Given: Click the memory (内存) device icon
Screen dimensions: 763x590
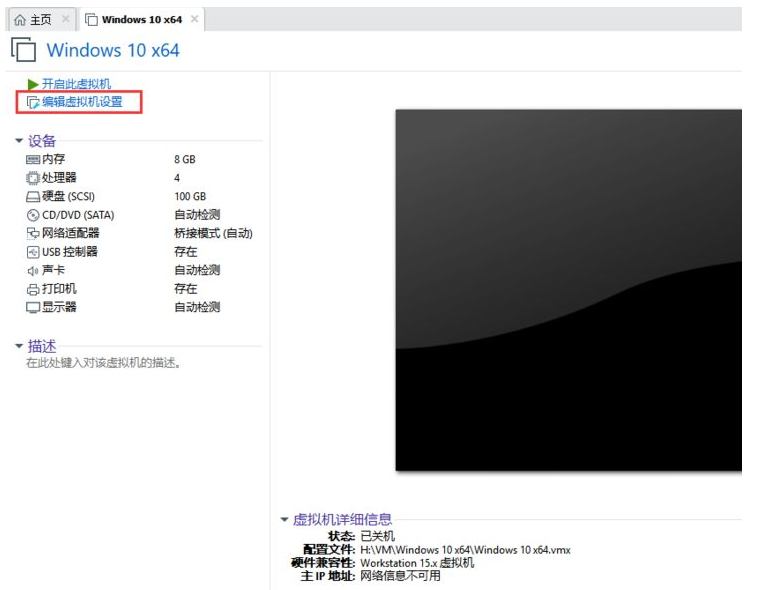Looking at the screenshot, I should coord(33,159).
